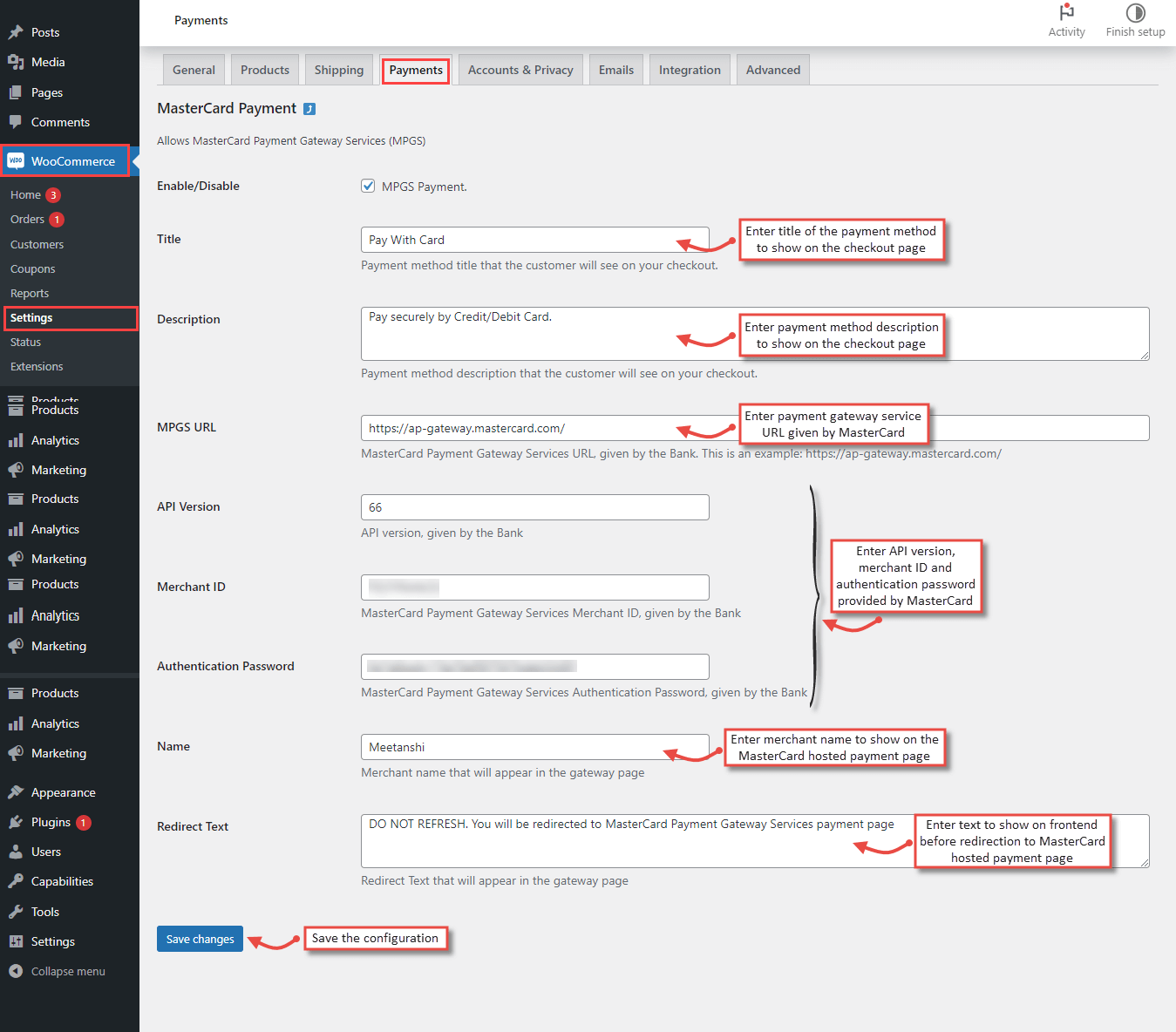Open Media library icon in sidebar

(x=16, y=62)
